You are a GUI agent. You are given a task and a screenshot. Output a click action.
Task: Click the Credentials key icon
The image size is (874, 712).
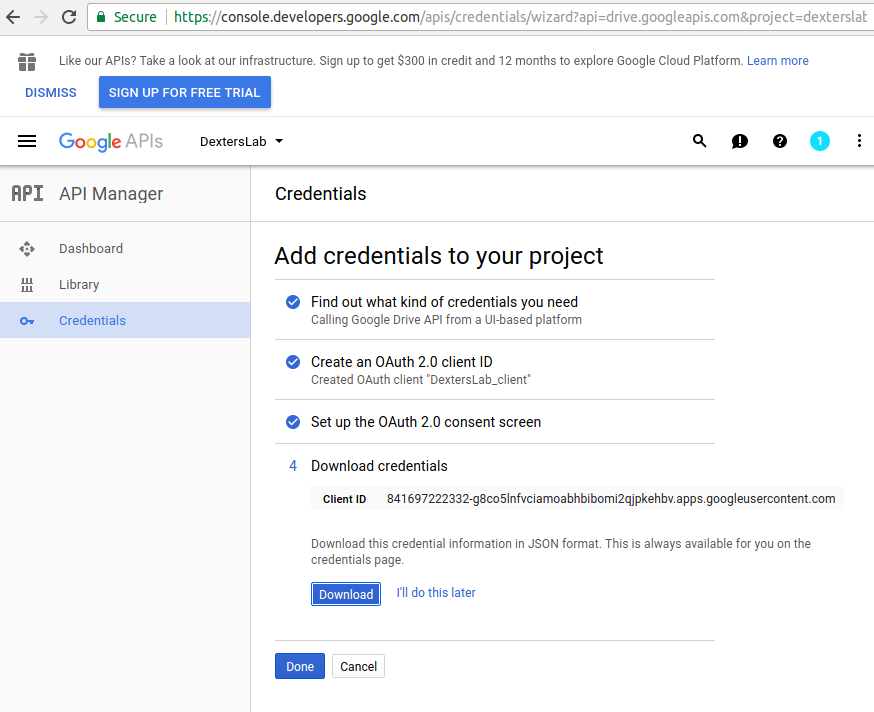coord(27,321)
